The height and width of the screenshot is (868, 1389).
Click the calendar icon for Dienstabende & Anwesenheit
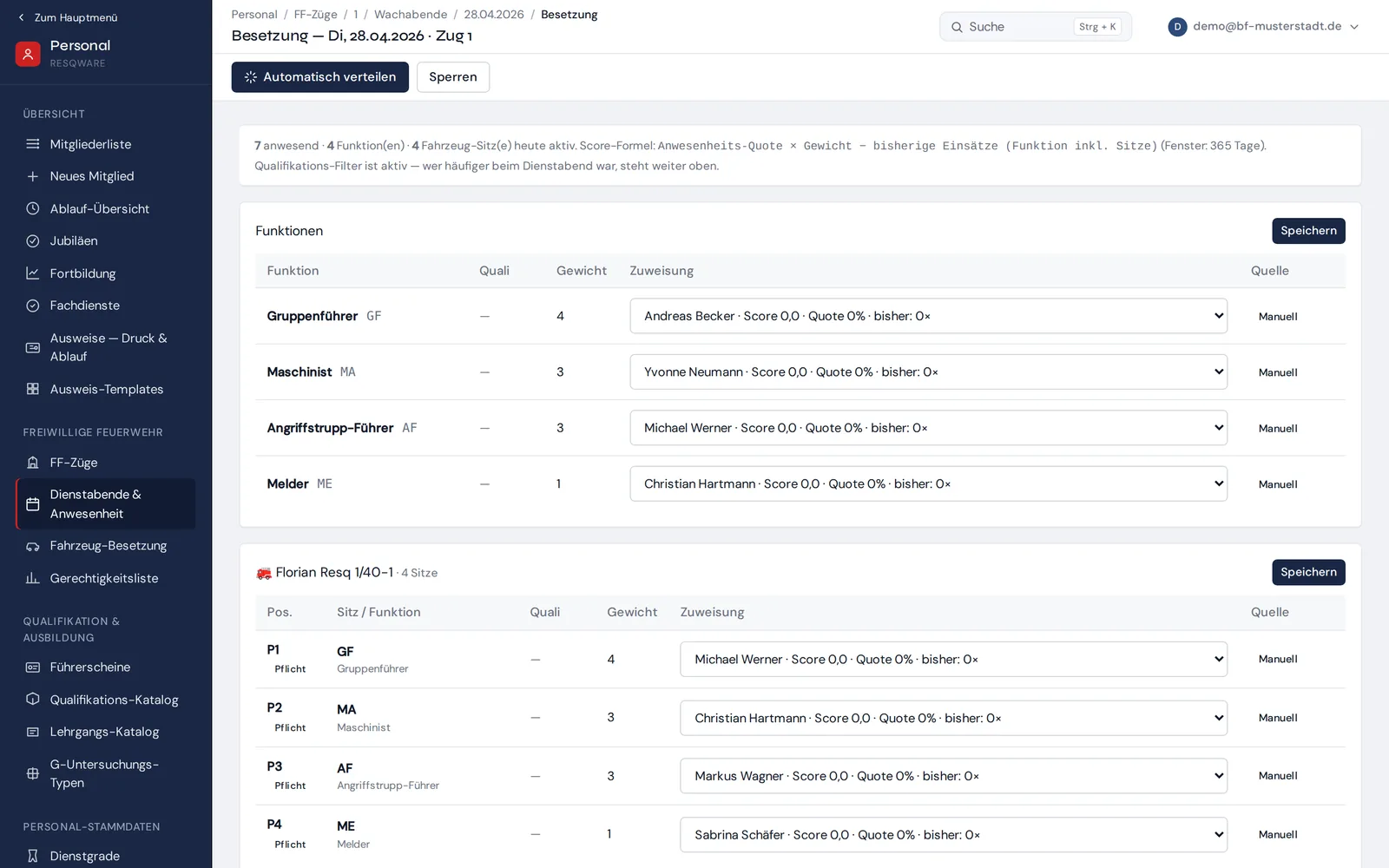[x=33, y=504]
